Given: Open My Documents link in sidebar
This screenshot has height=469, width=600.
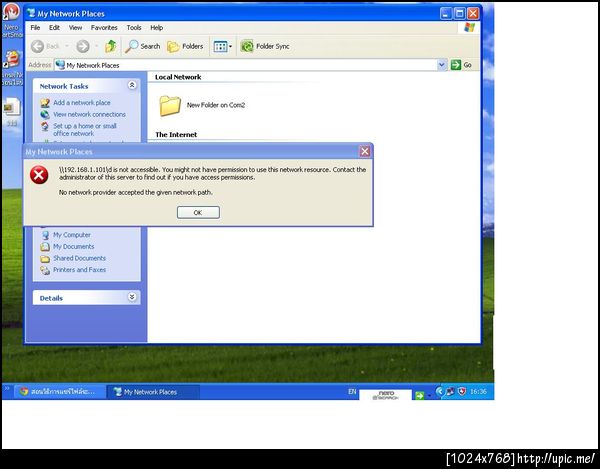Looking at the screenshot, I should click(x=73, y=247).
